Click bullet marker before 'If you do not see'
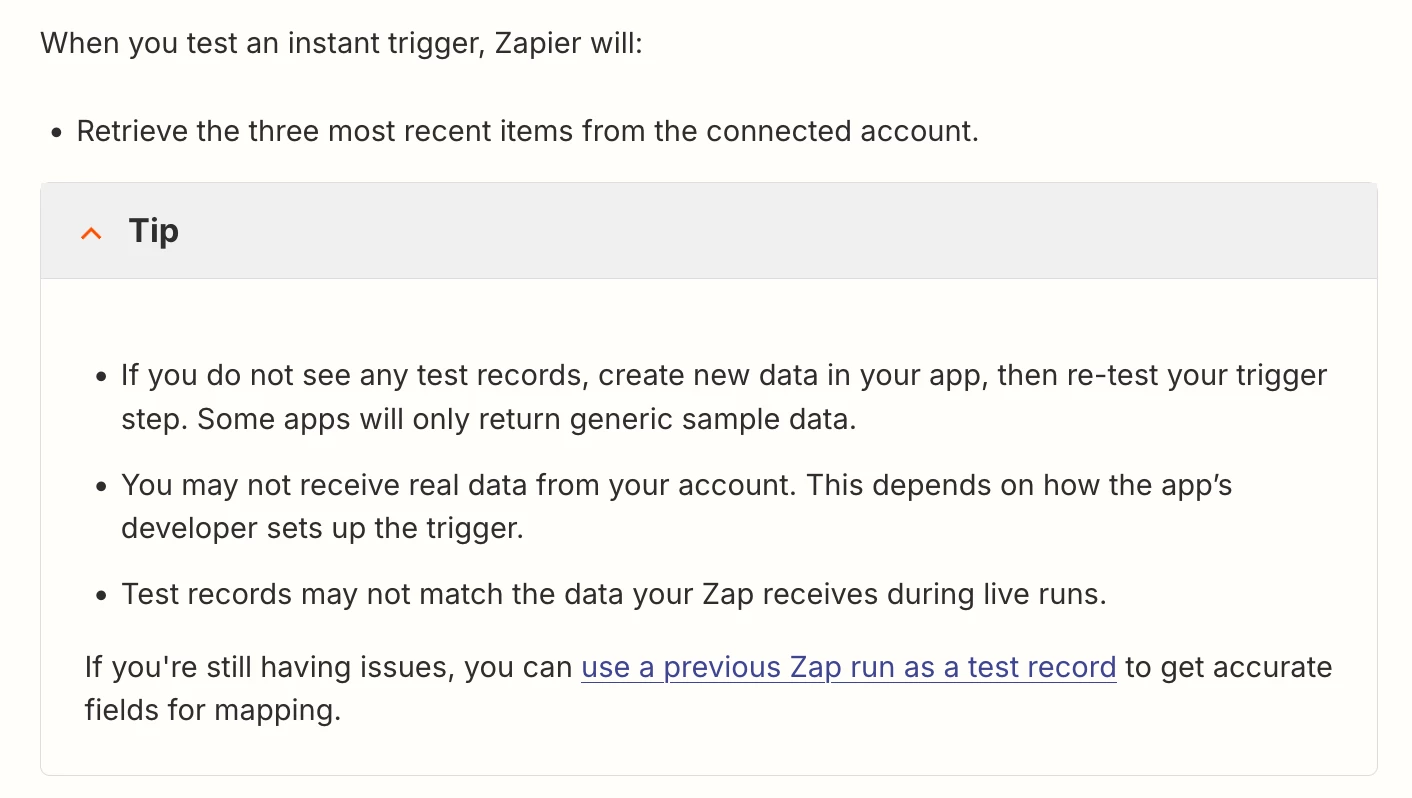The height and width of the screenshot is (798, 1412). [101, 378]
